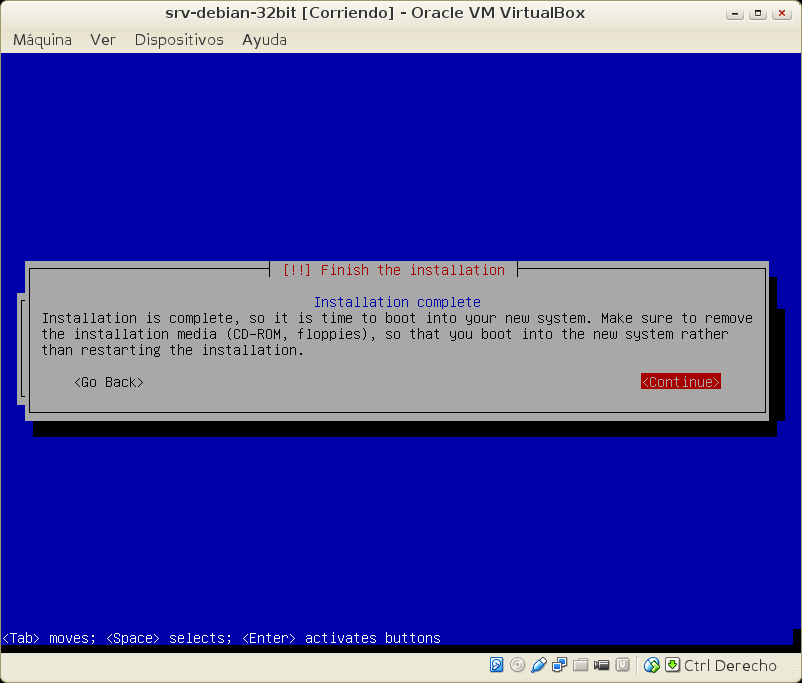The image size is (802, 683).
Task: Open the Ver menu
Action: coord(103,40)
